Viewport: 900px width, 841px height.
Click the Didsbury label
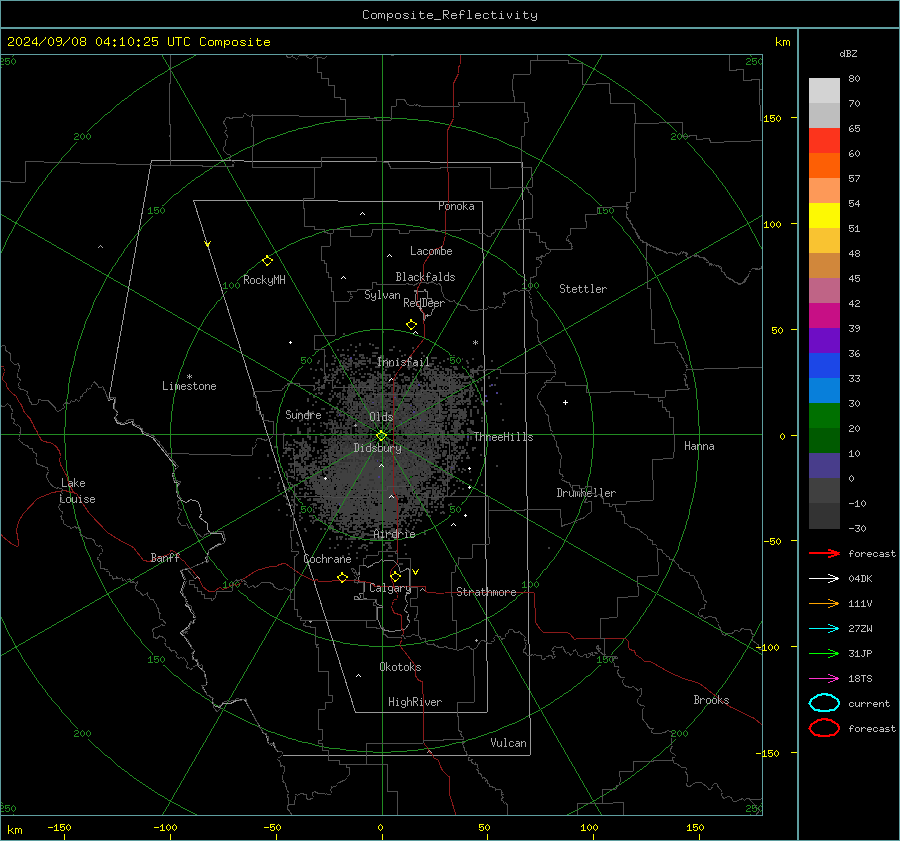pos(377,448)
